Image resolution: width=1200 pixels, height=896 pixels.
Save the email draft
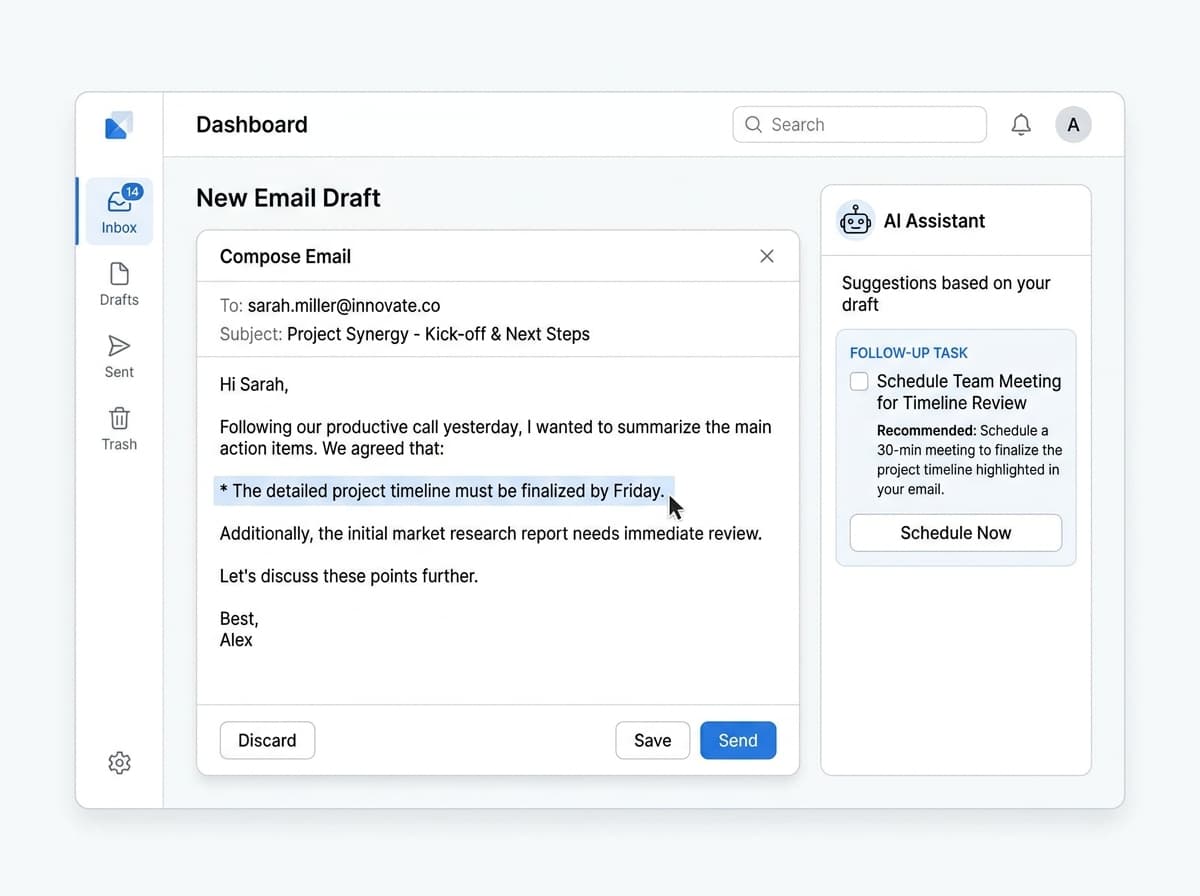point(652,741)
